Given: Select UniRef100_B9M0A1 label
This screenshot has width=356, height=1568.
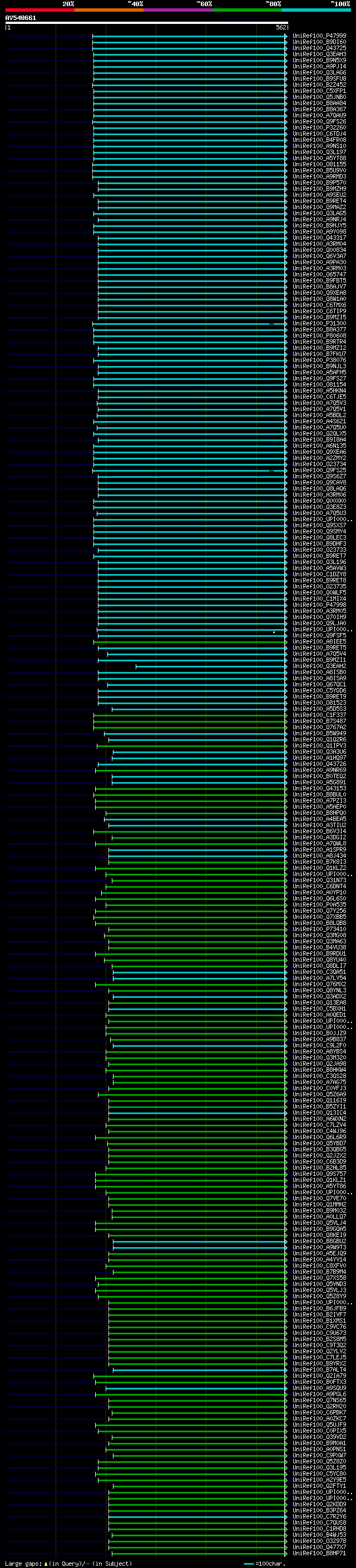Looking at the screenshot, I should click(319, 1443).
